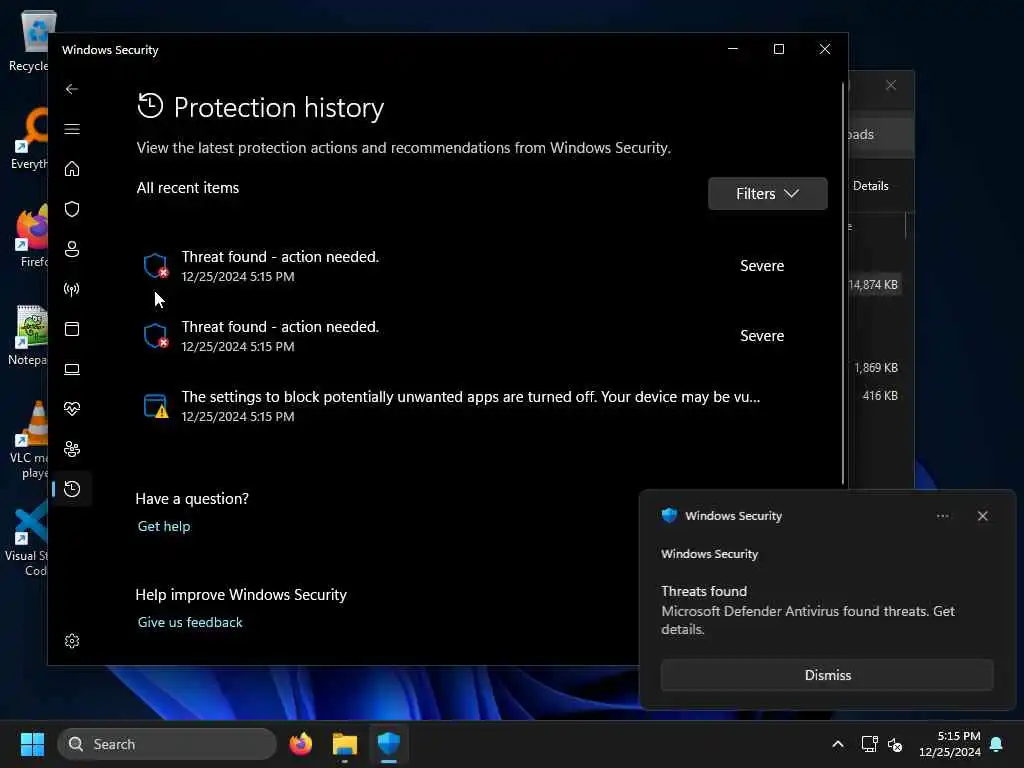Click the Visual Studio Code desktop shortcut
The width and height of the screenshot is (1024, 768).
[x=26, y=537]
